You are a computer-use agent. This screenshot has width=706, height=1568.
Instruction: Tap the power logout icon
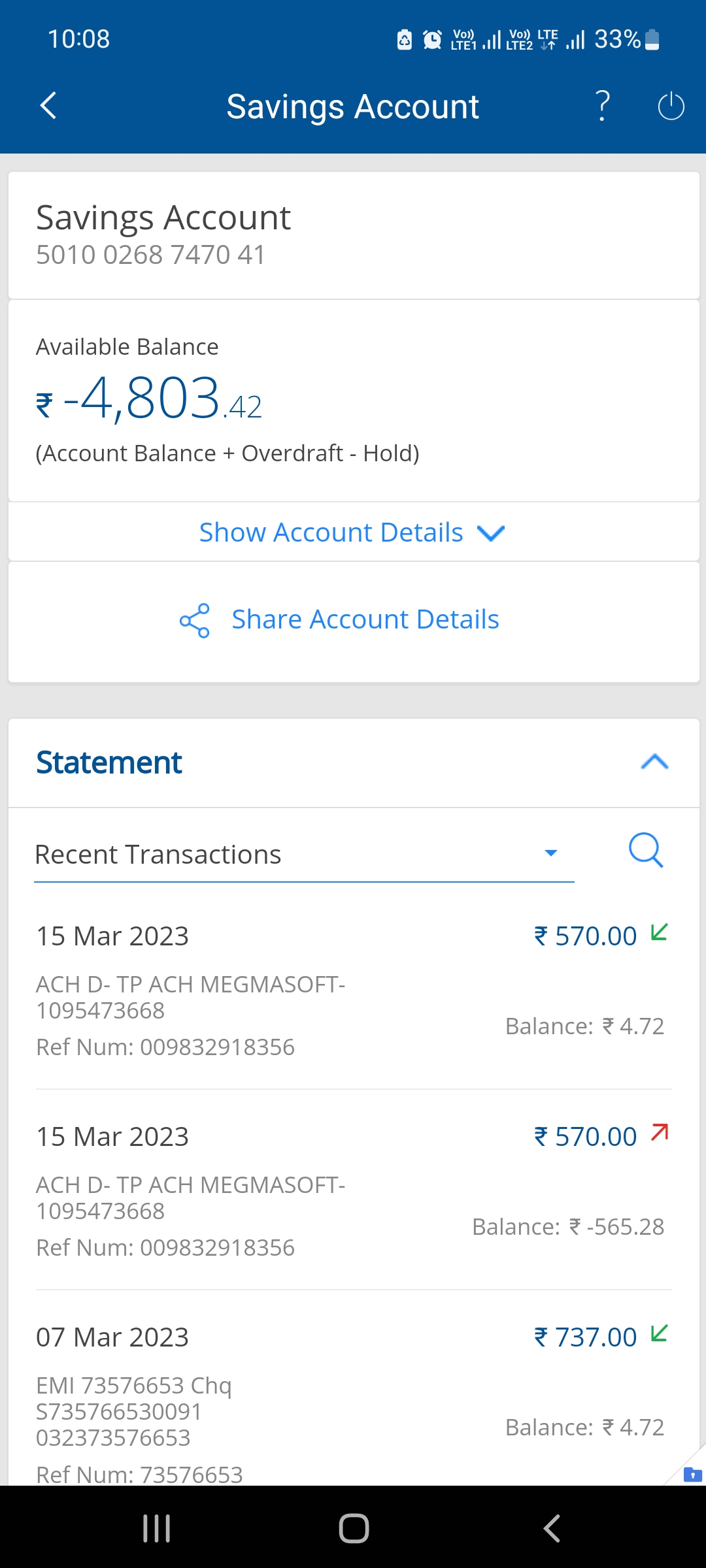click(671, 106)
